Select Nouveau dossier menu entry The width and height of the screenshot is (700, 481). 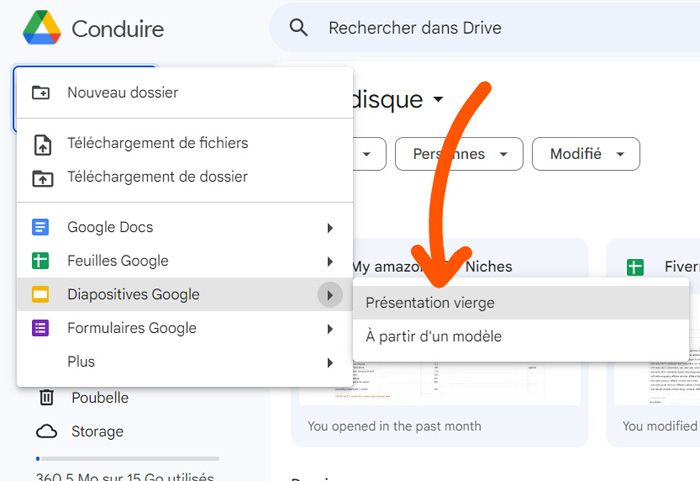click(185, 92)
